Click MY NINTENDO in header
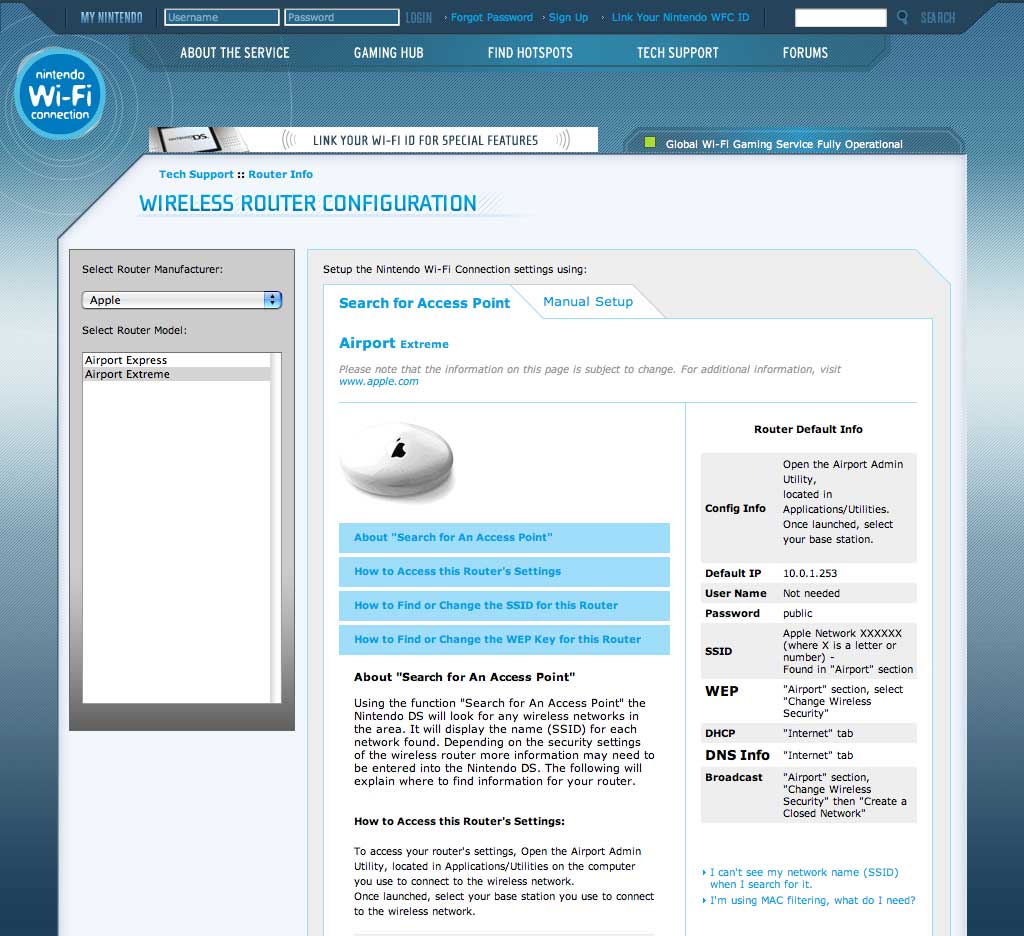 pos(112,18)
